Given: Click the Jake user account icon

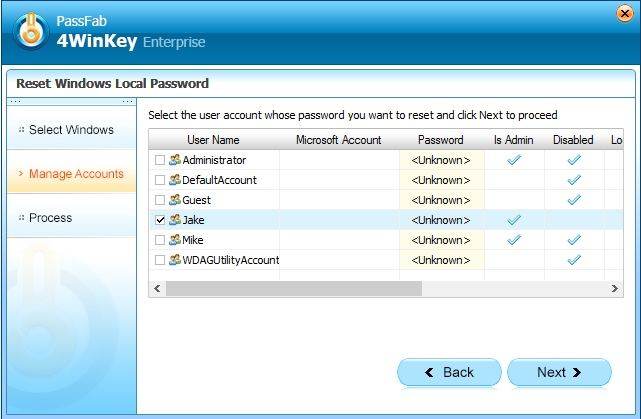Looking at the screenshot, I should click(x=174, y=220).
